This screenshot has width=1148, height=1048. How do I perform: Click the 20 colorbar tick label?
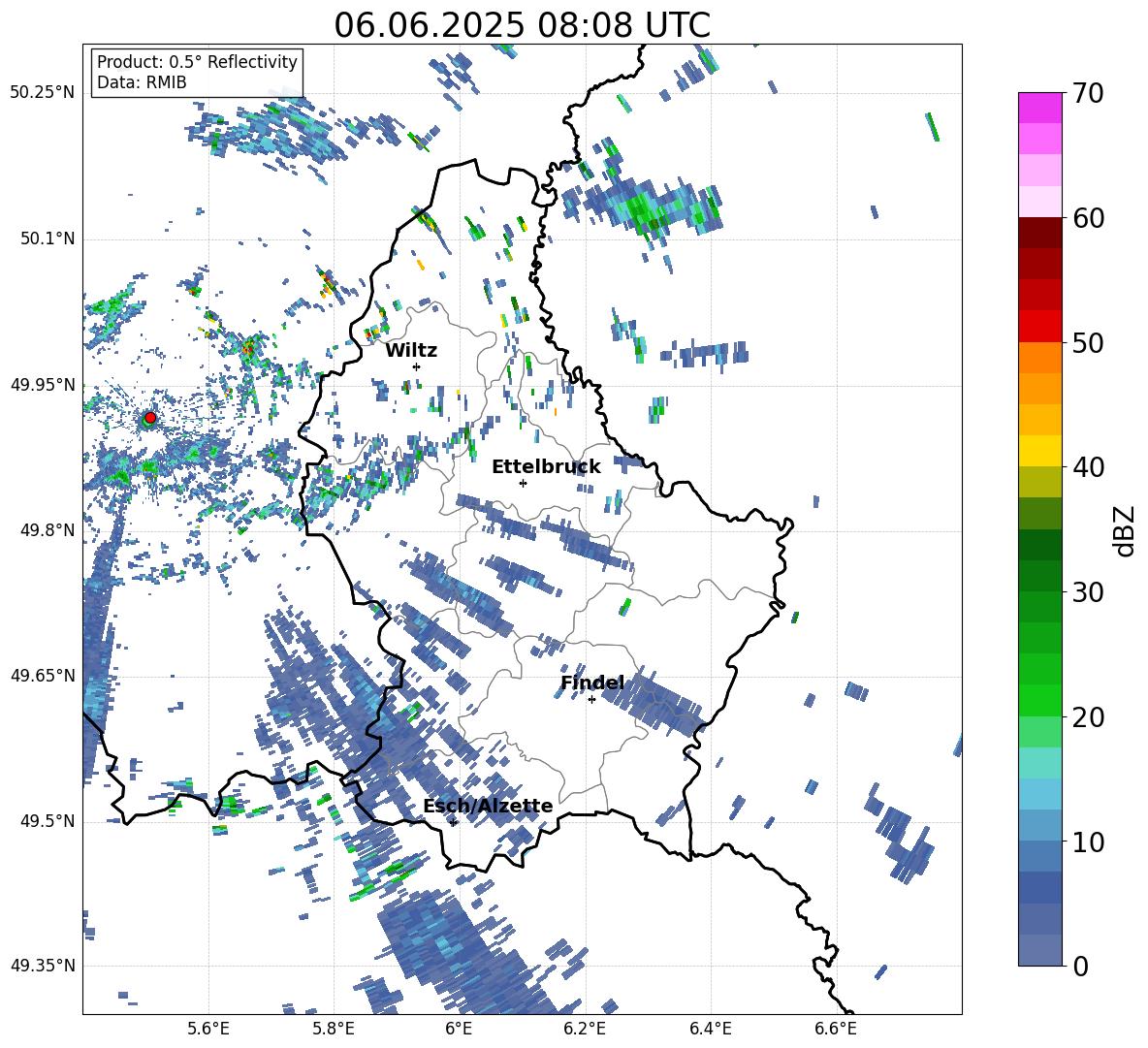pos(1088,717)
